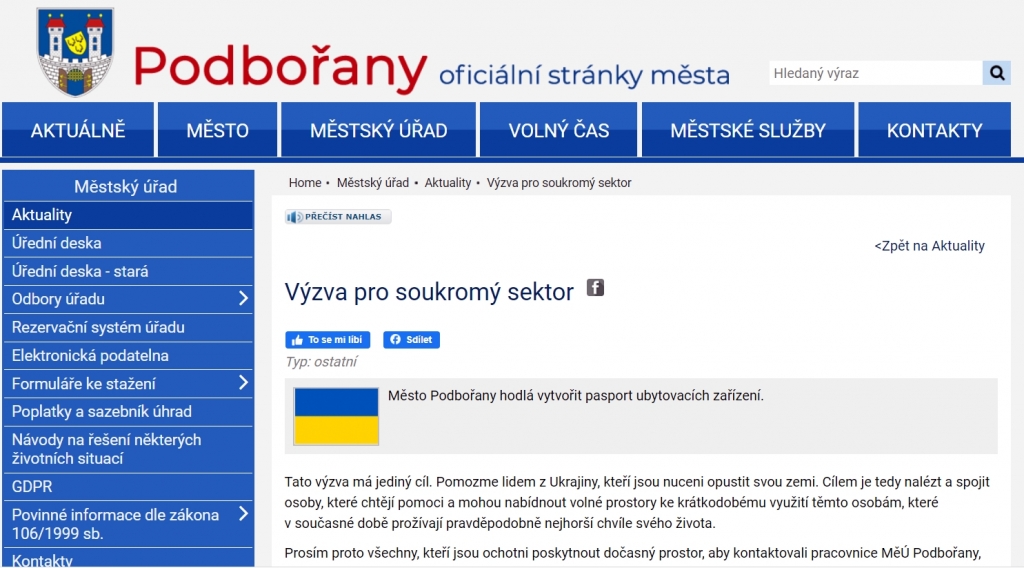
Task: Go to KONTAKTY in the top navigation
Action: [934, 130]
